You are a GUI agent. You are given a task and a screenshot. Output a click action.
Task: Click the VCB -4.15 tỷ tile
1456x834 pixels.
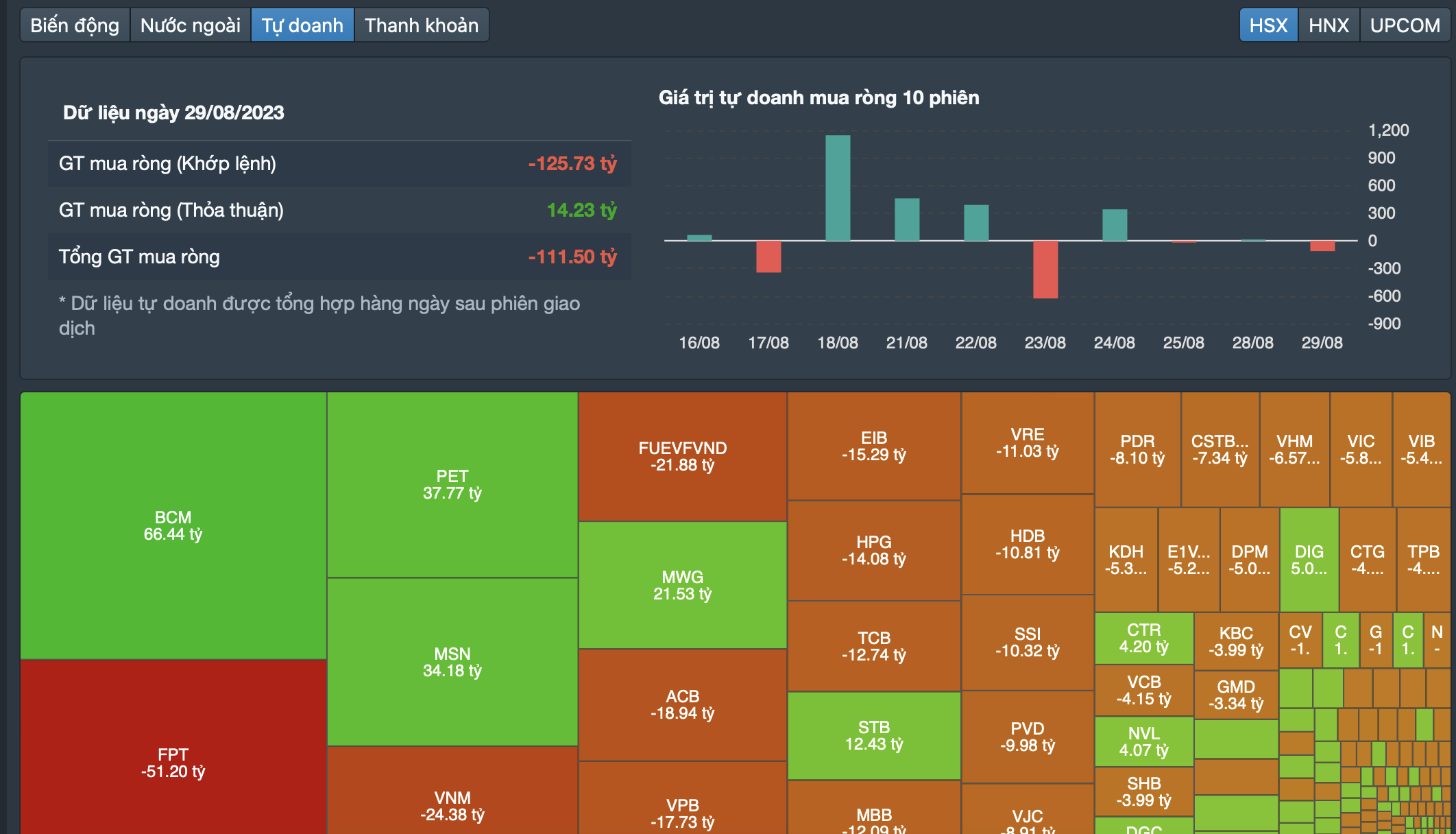pyautogui.click(x=1144, y=691)
